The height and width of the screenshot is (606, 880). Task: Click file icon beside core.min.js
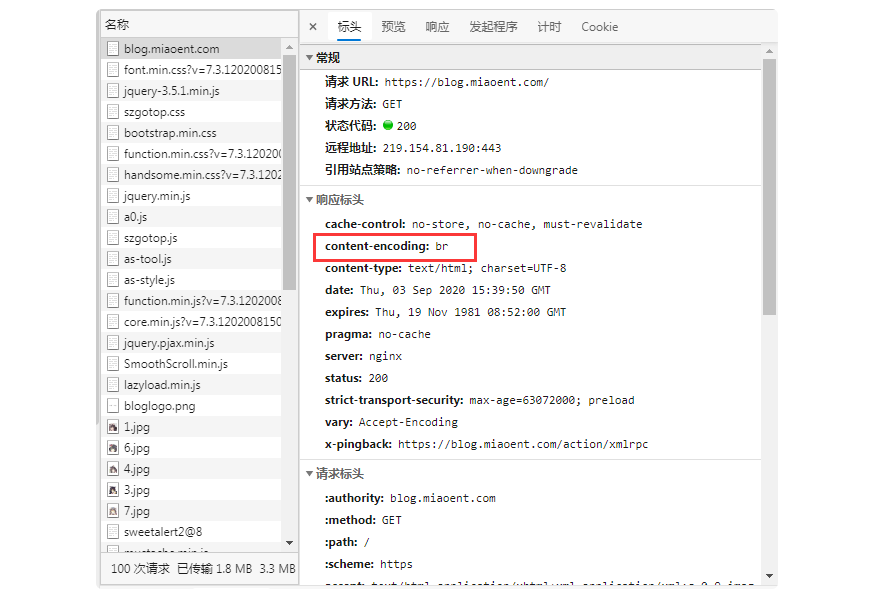coord(113,322)
